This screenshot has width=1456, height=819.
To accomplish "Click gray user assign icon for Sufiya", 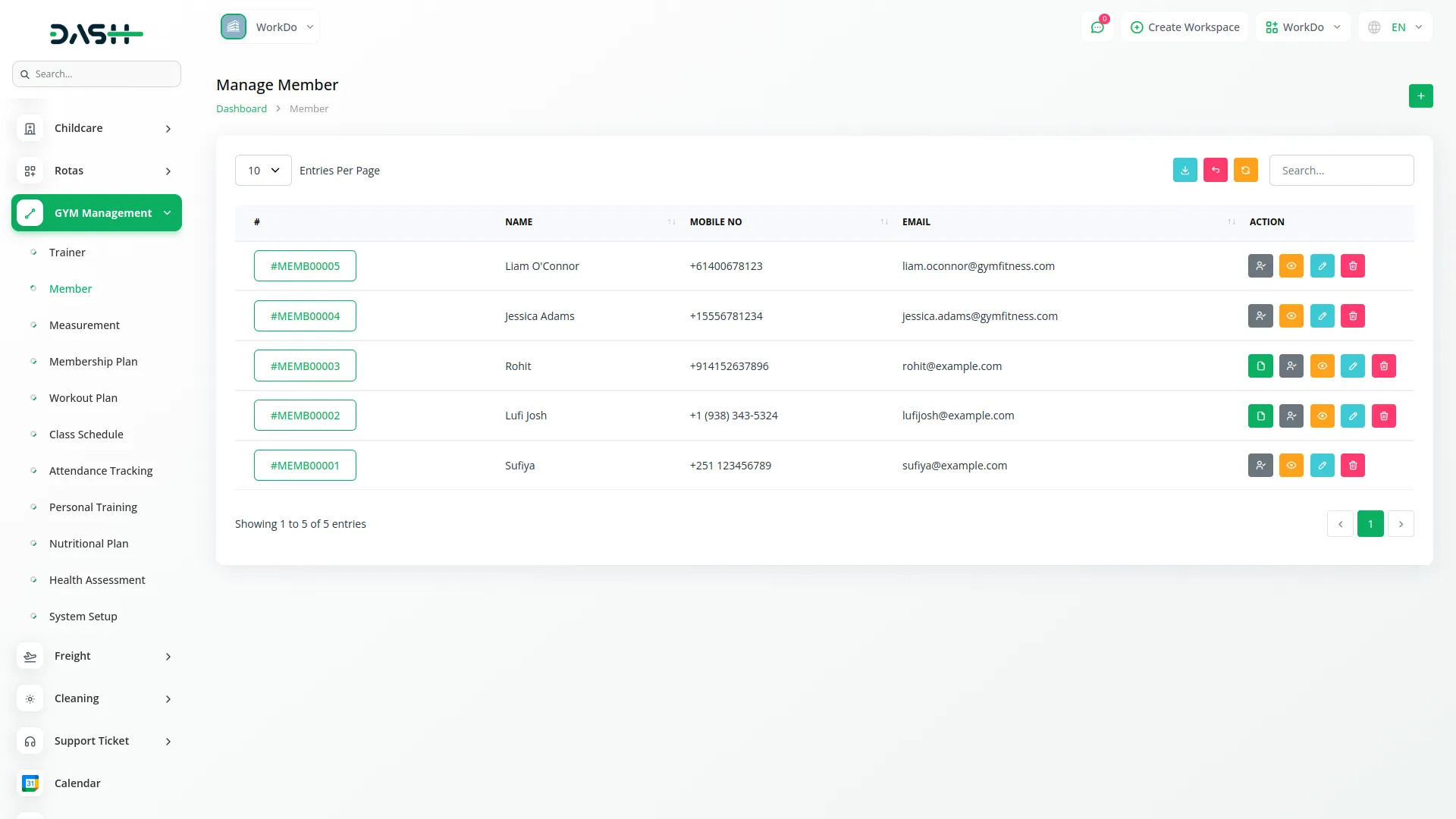I will click(x=1260, y=466).
